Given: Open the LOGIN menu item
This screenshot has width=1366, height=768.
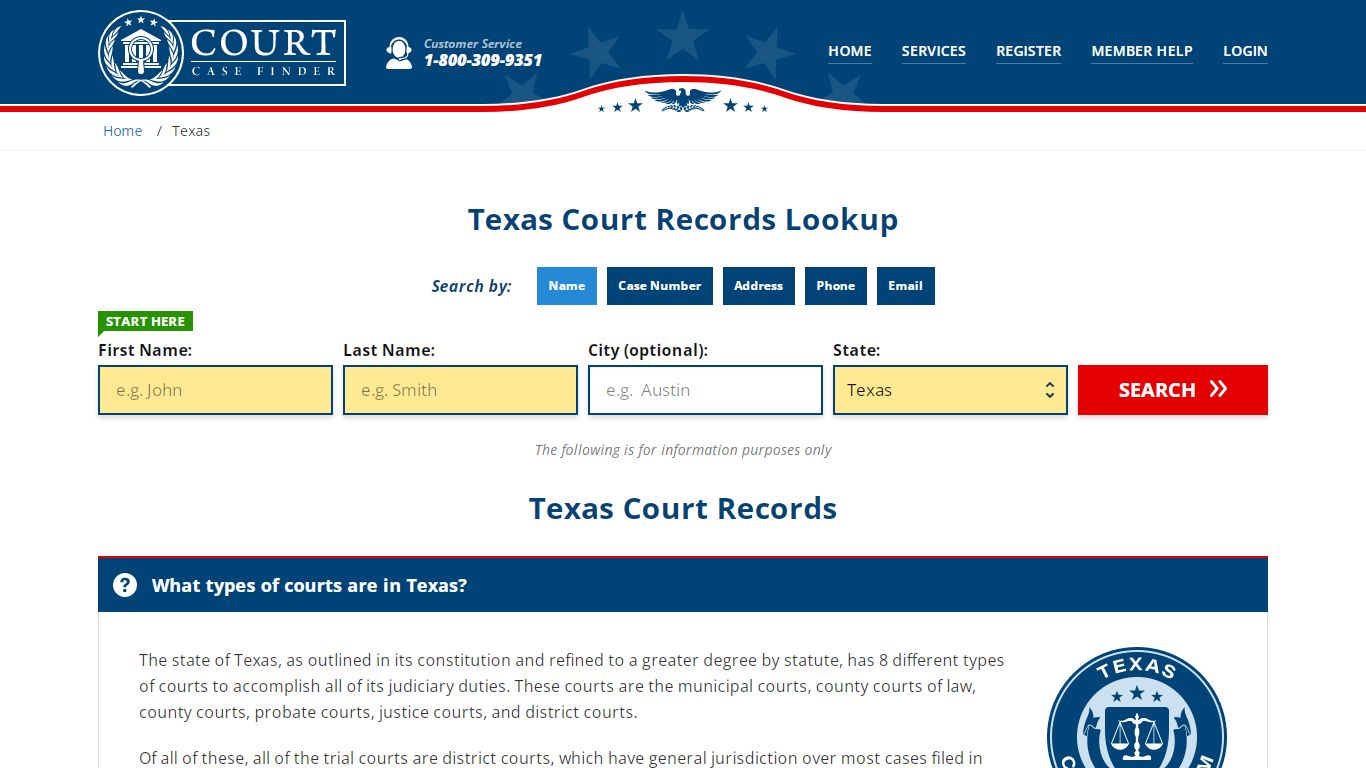Looking at the screenshot, I should tap(1245, 51).
